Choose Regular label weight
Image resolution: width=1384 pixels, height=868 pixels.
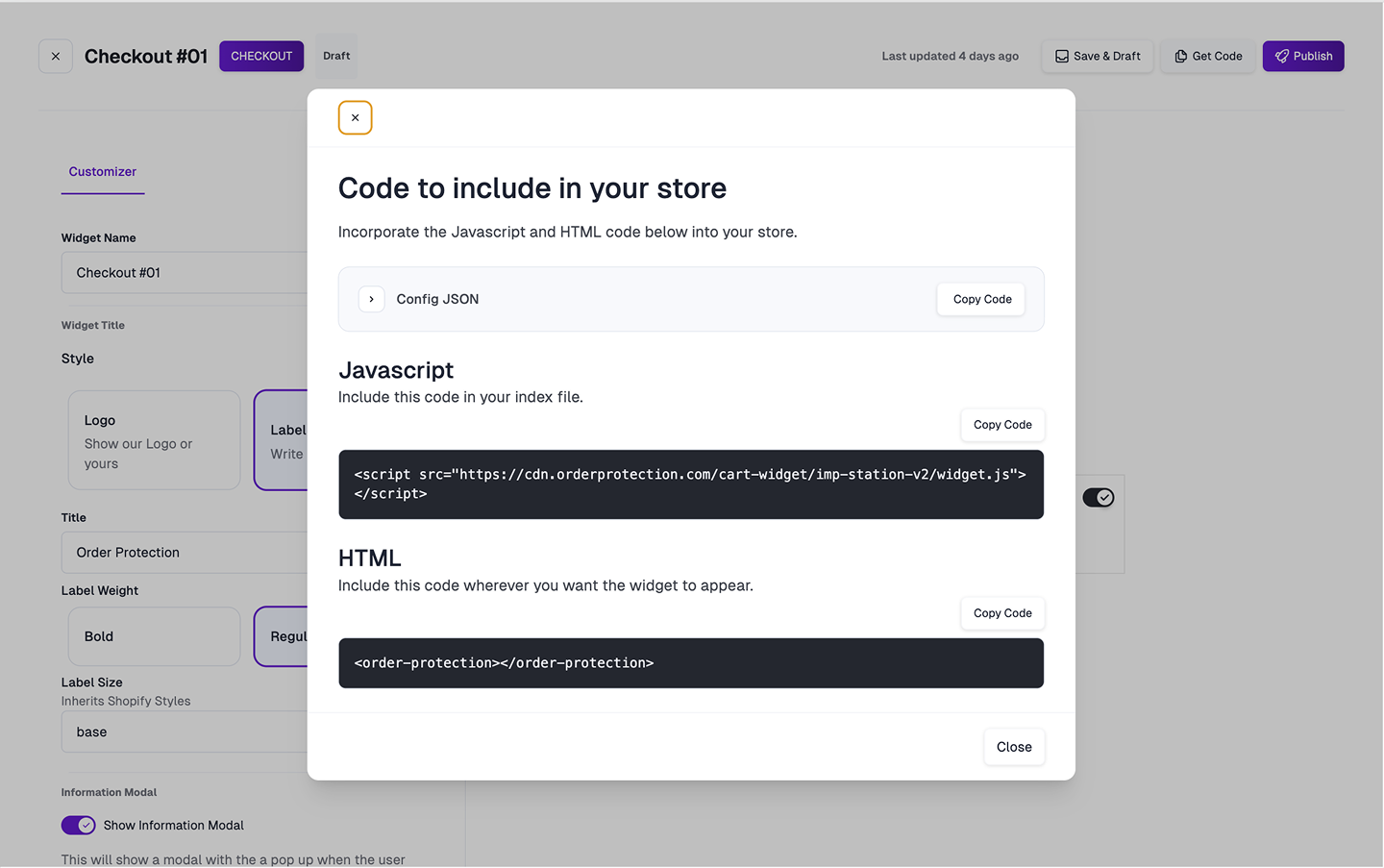coord(281,636)
